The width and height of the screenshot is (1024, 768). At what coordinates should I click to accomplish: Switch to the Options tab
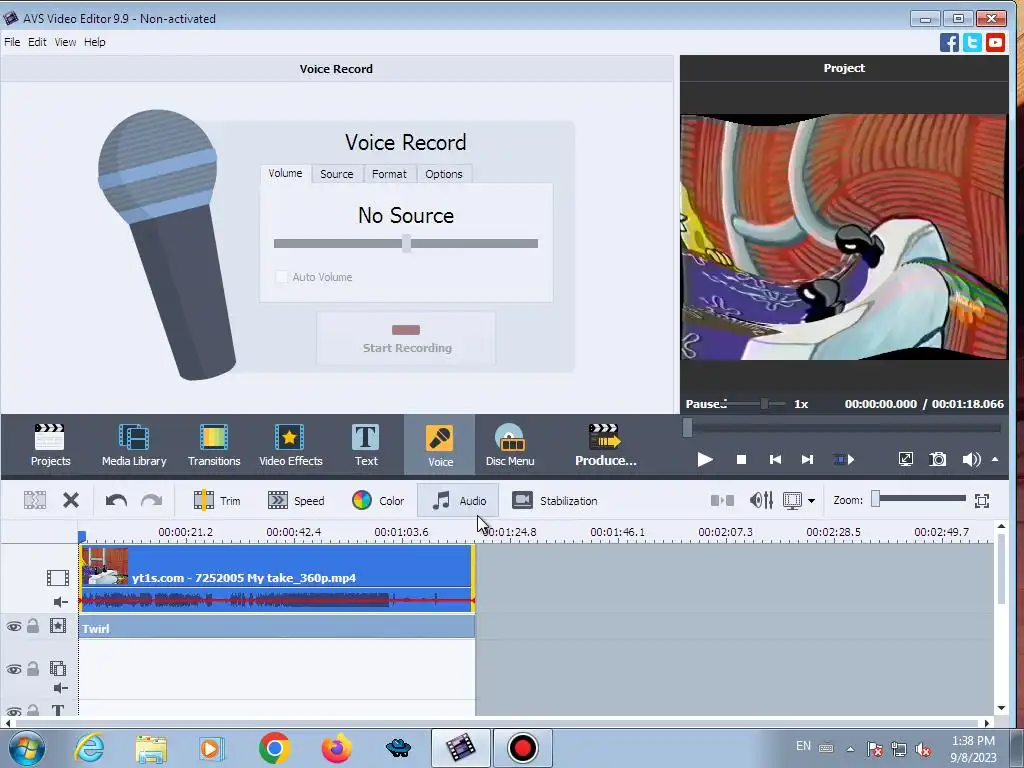click(443, 174)
